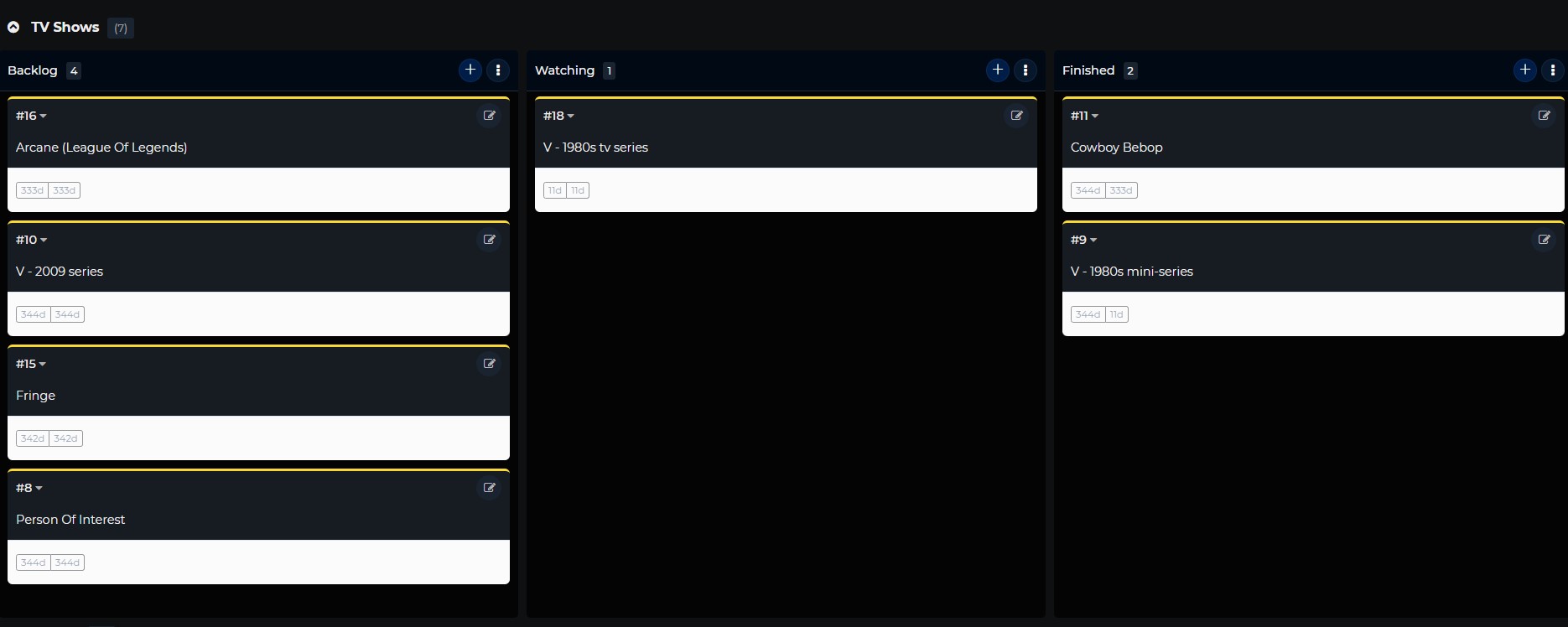The height and width of the screenshot is (627, 1568).
Task: Click the Backlog column task count badge
Action: 74,71
